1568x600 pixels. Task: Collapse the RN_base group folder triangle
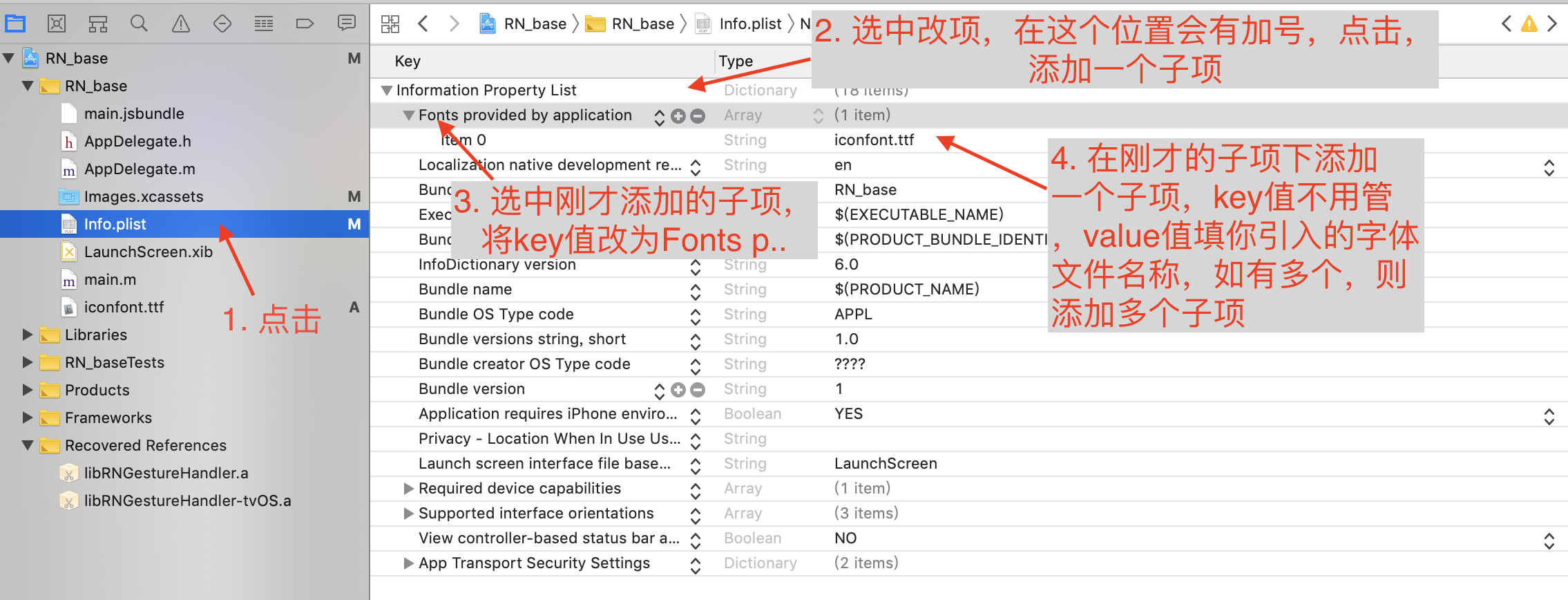coord(28,86)
